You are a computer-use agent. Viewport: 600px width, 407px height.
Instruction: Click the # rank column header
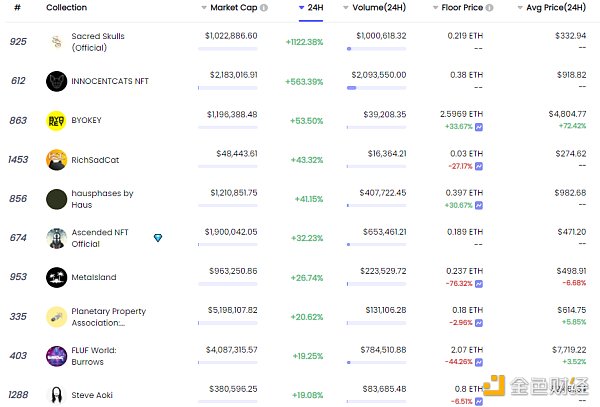point(17,7)
